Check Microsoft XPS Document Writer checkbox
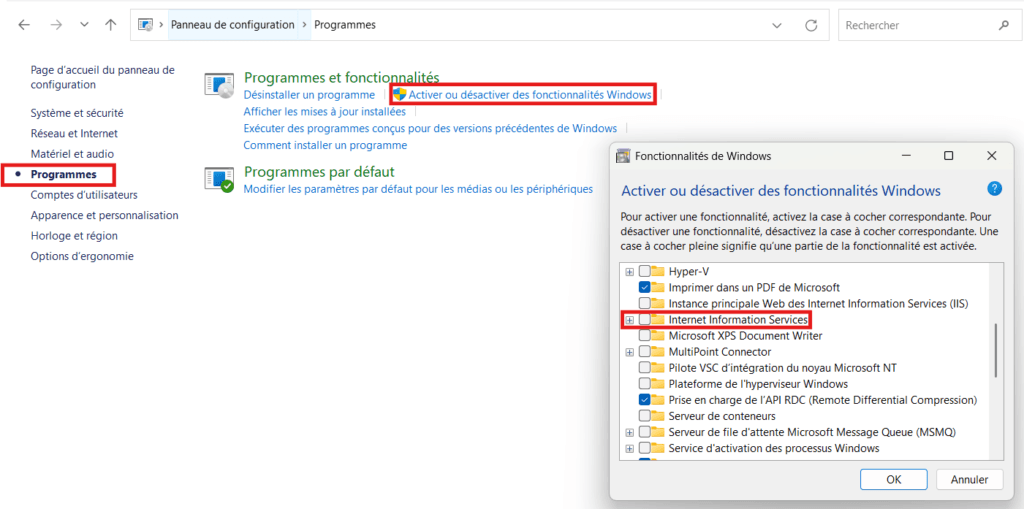 pyautogui.click(x=645, y=336)
